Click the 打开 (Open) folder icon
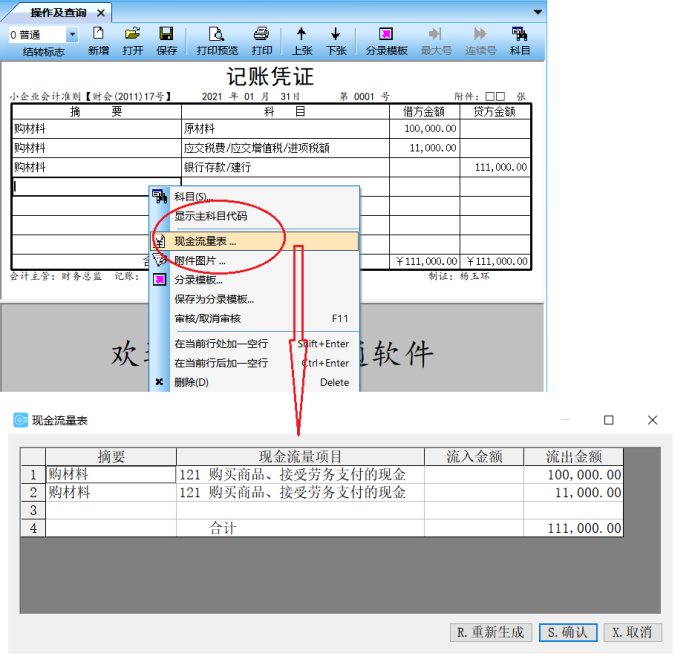692x656 pixels. pos(132,40)
